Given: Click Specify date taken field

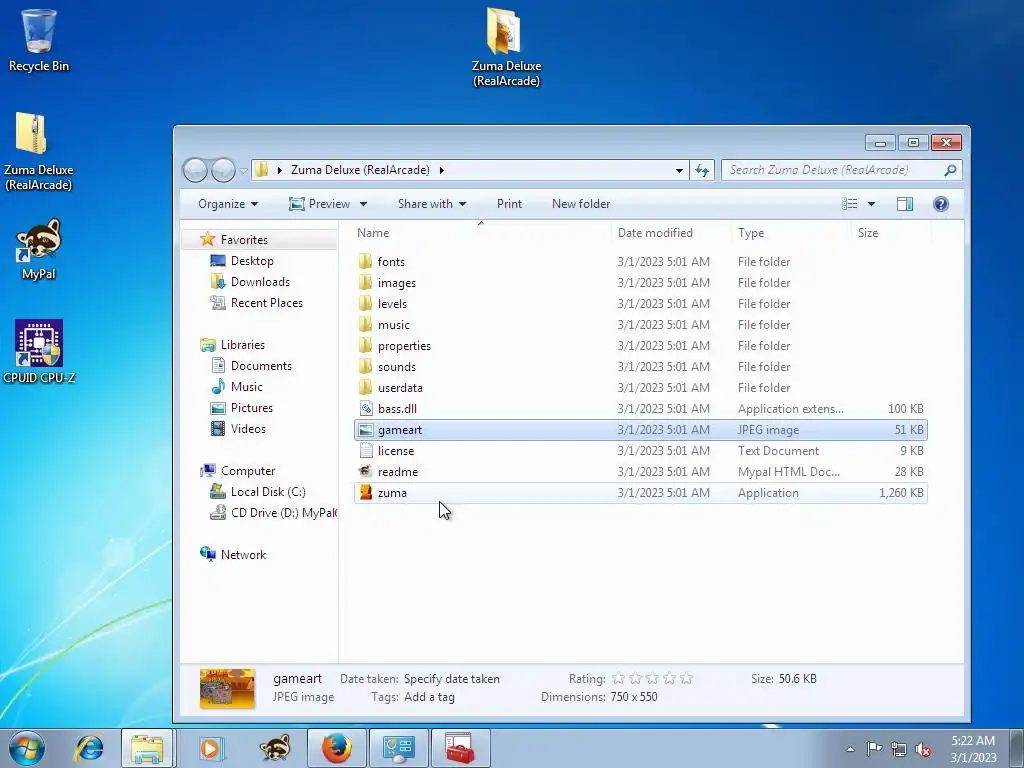Looking at the screenshot, I should (452, 679).
